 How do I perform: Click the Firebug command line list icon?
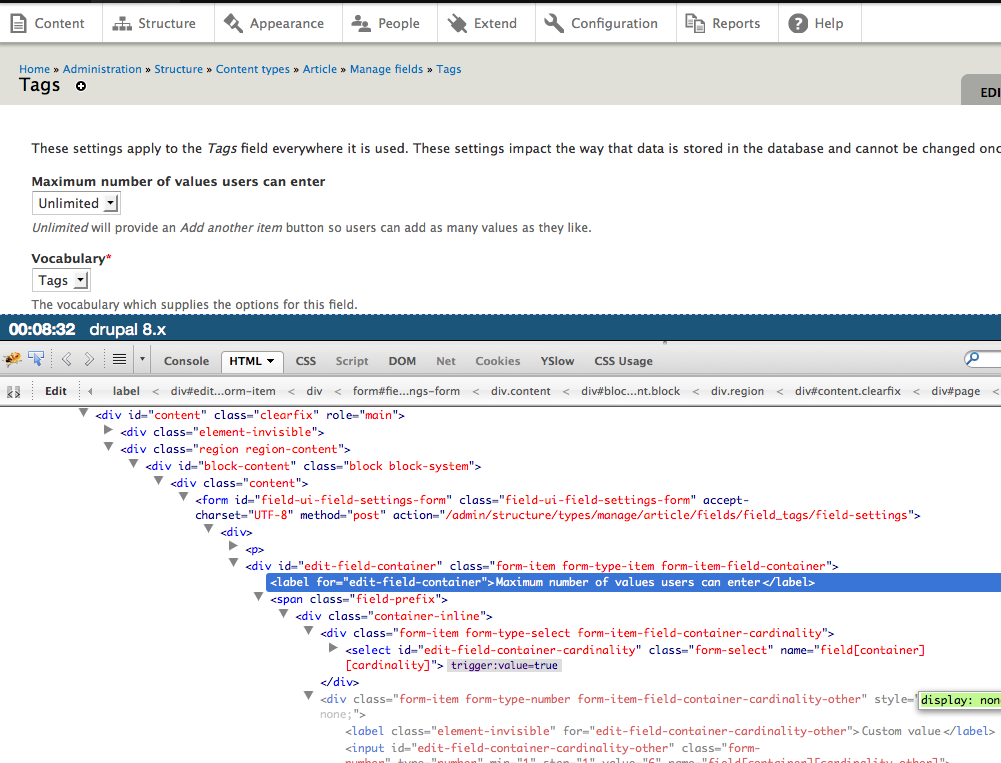[x=119, y=359]
